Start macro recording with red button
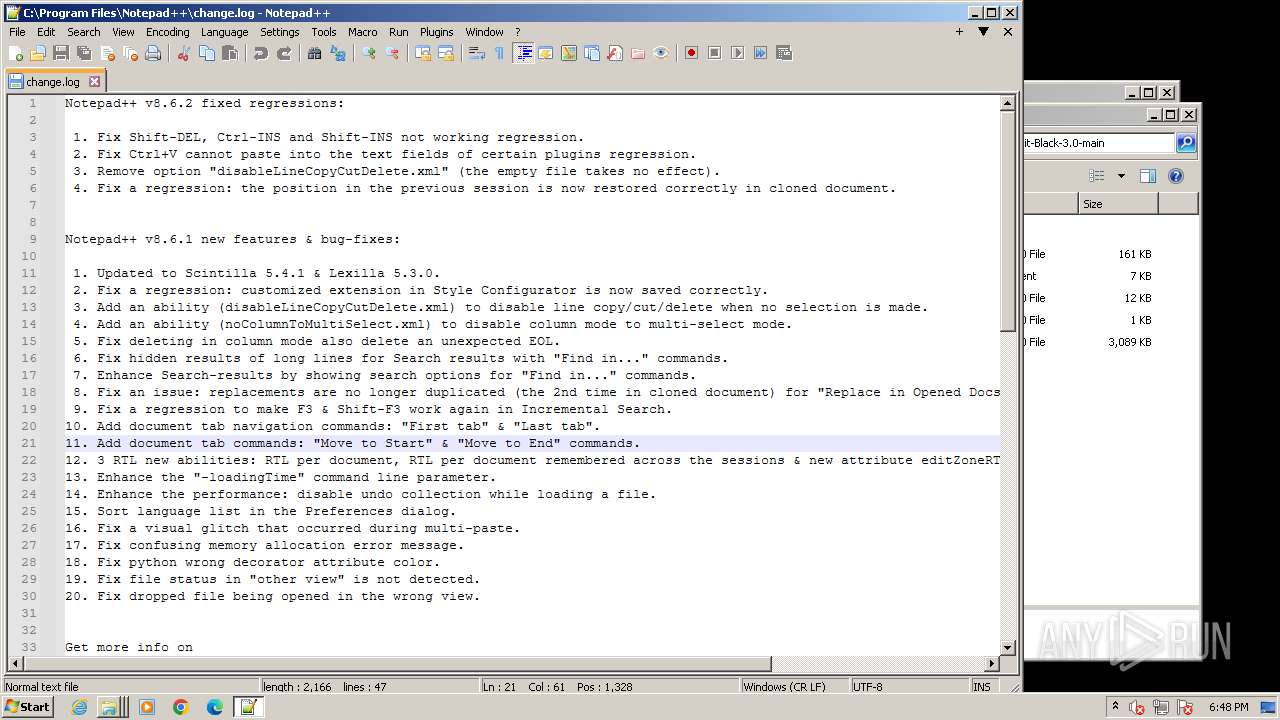Image resolution: width=1280 pixels, height=720 pixels. pos(691,53)
